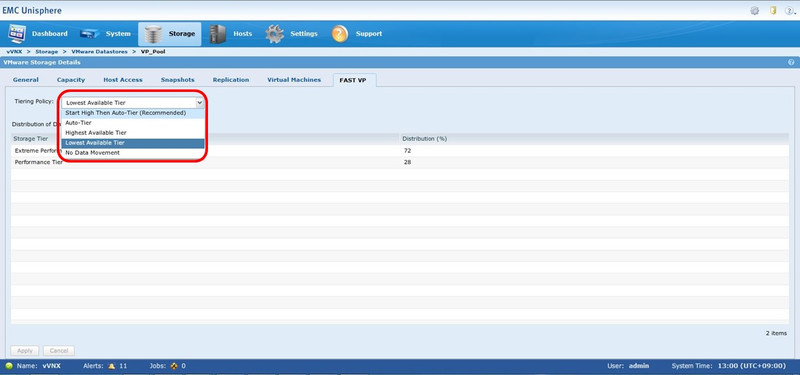
Task: Switch to the Capacity tab
Action: [x=71, y=80]
